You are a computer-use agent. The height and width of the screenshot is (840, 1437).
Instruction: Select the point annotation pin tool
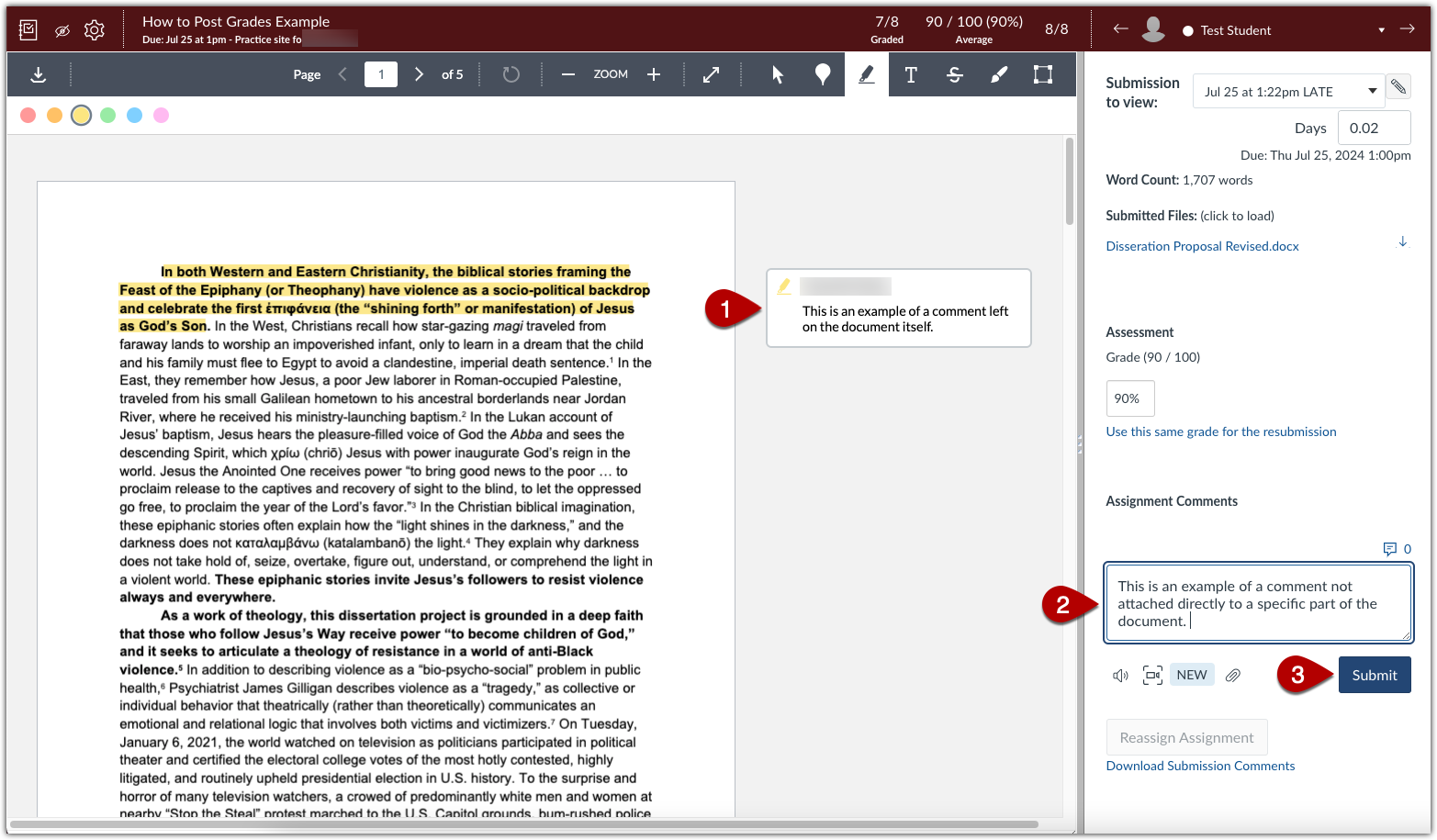[x=823, y=75]
